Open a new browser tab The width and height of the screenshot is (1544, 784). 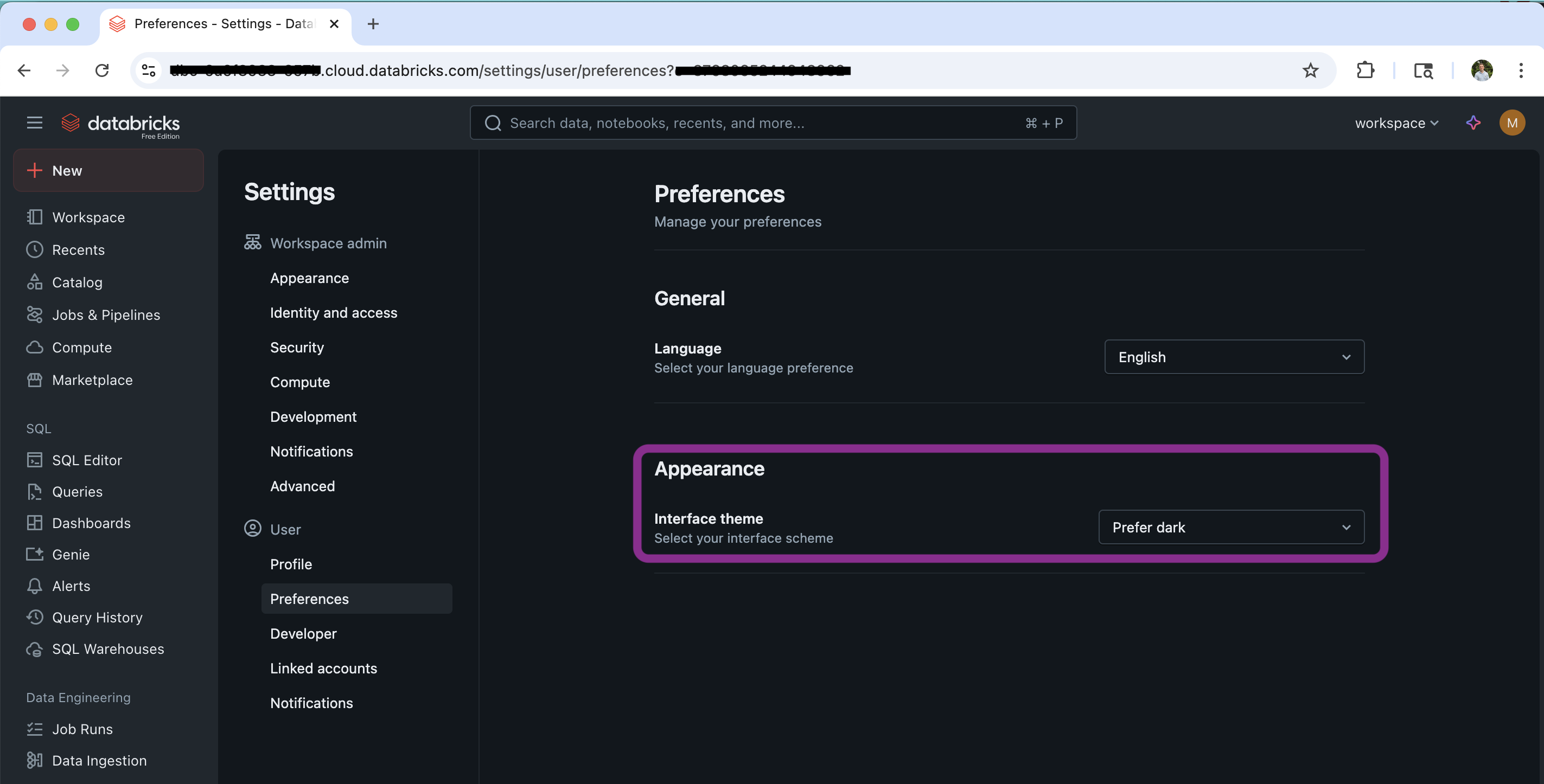coord(373,24)
